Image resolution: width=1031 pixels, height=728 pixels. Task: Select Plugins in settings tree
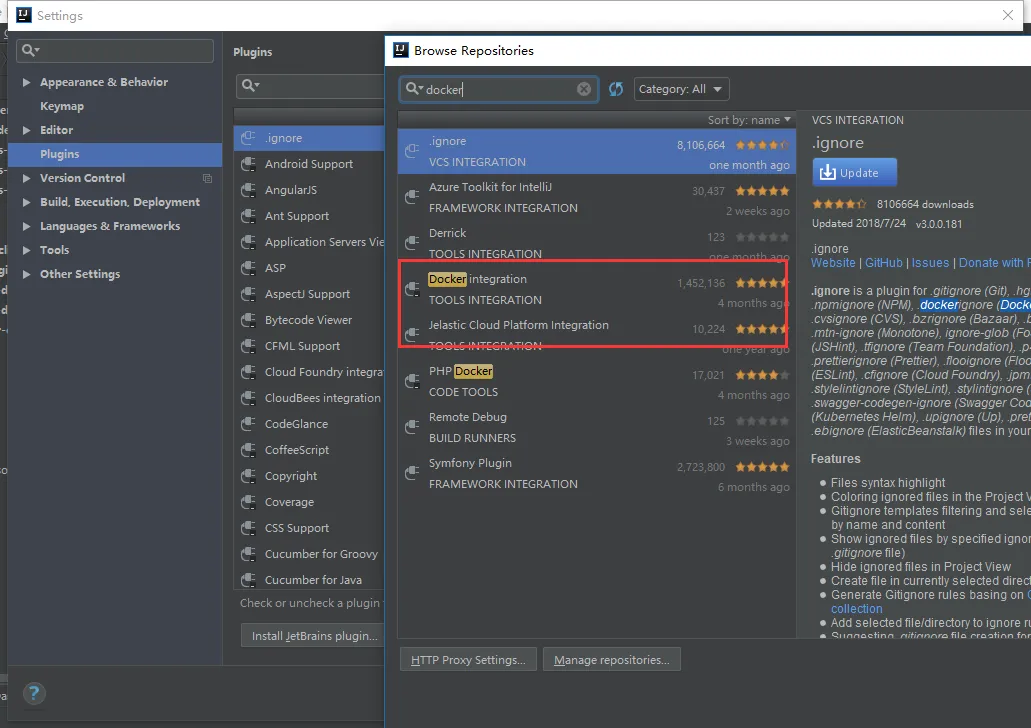[x=114, y=154]
